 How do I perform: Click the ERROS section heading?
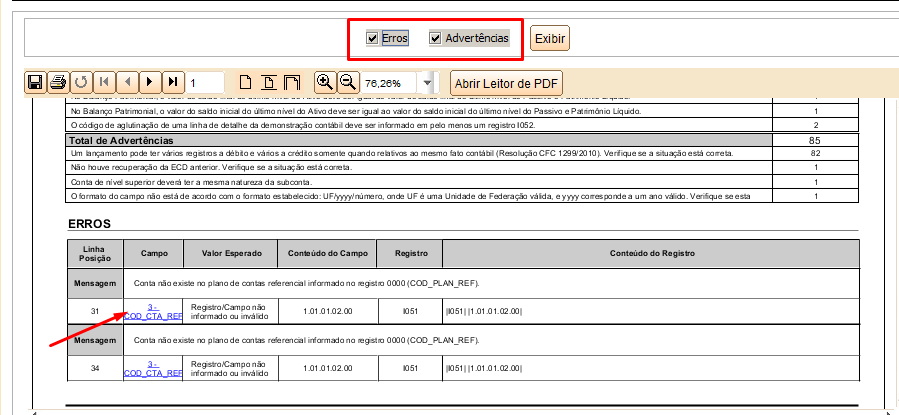[x=89, y=224]
